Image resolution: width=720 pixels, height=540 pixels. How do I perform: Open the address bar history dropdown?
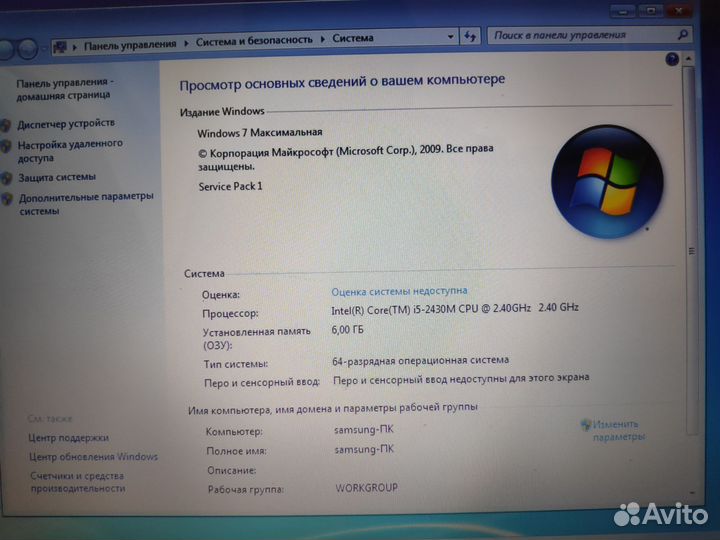[x=450, y=37]
